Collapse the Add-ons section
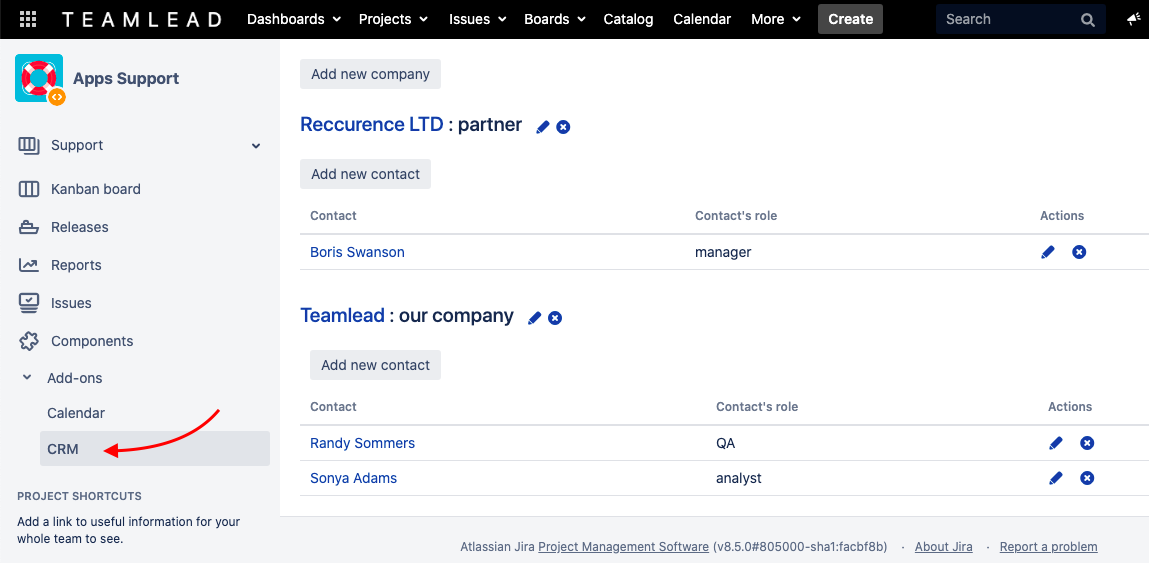The height and width of the screenshot is (563, 1149). pyautogui.click(x=27, y=378)
